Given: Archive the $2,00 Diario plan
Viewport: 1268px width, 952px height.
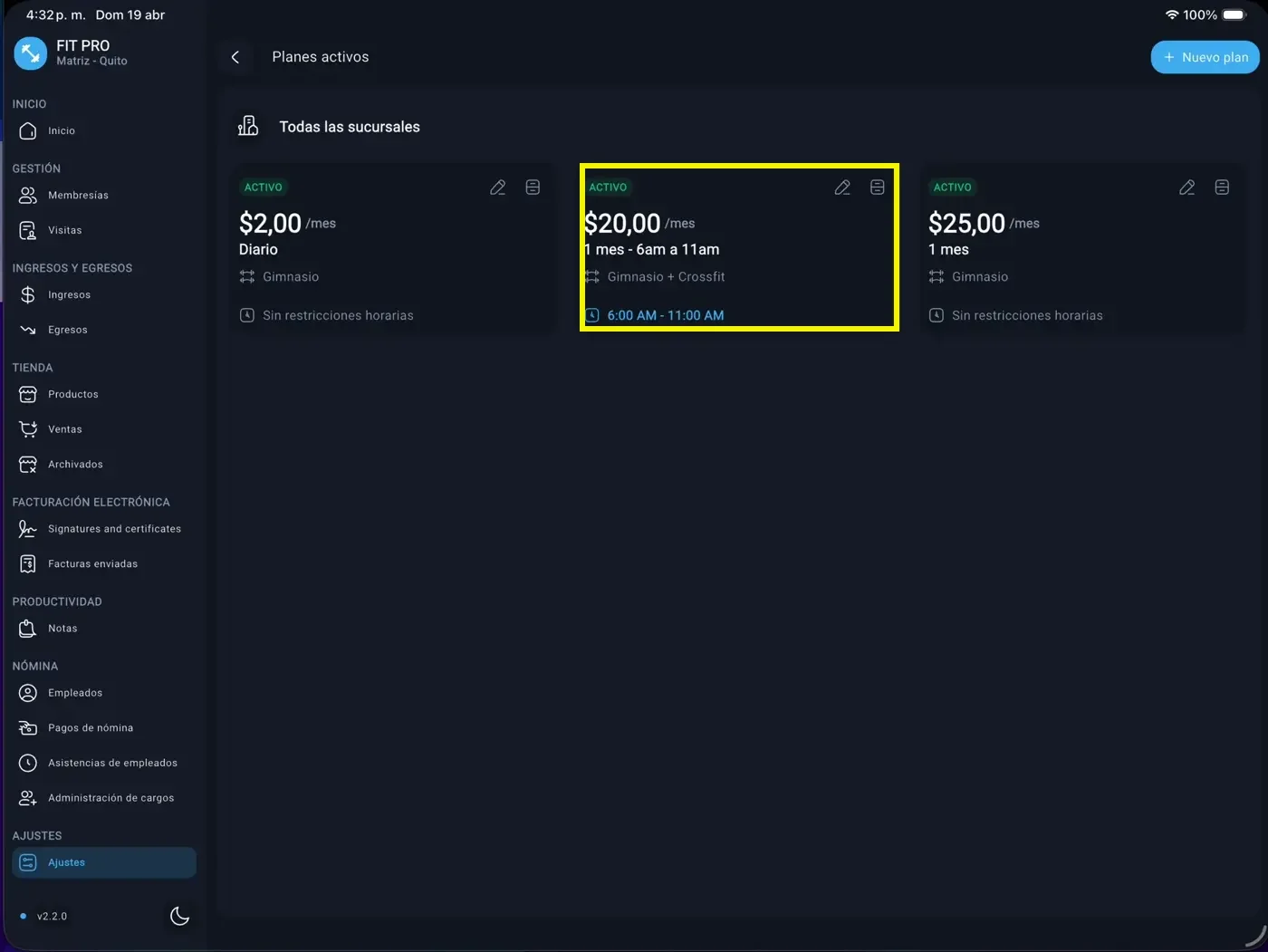Looking at the screenshot, I should pyautogui.click(x=533, y=188).
